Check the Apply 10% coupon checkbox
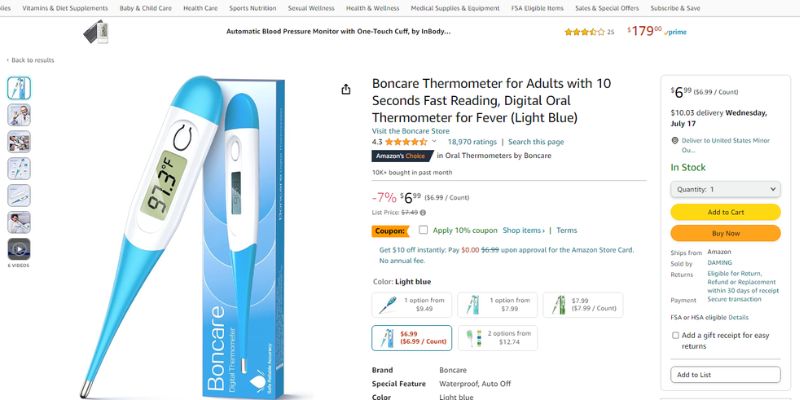Screen dimensions: 800x400 coord(423,230)
